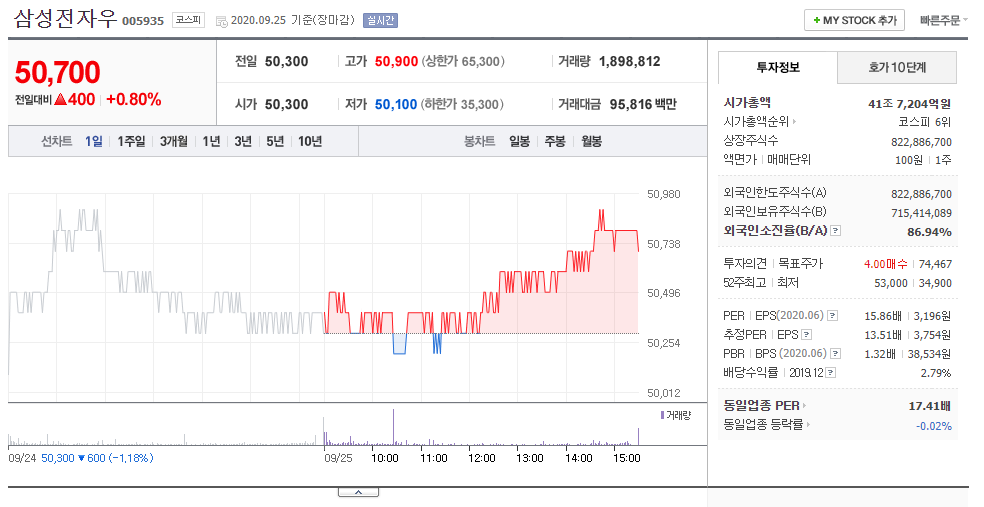Click the 15:00 time axis label
984x507 pixels.
(626, 458)
